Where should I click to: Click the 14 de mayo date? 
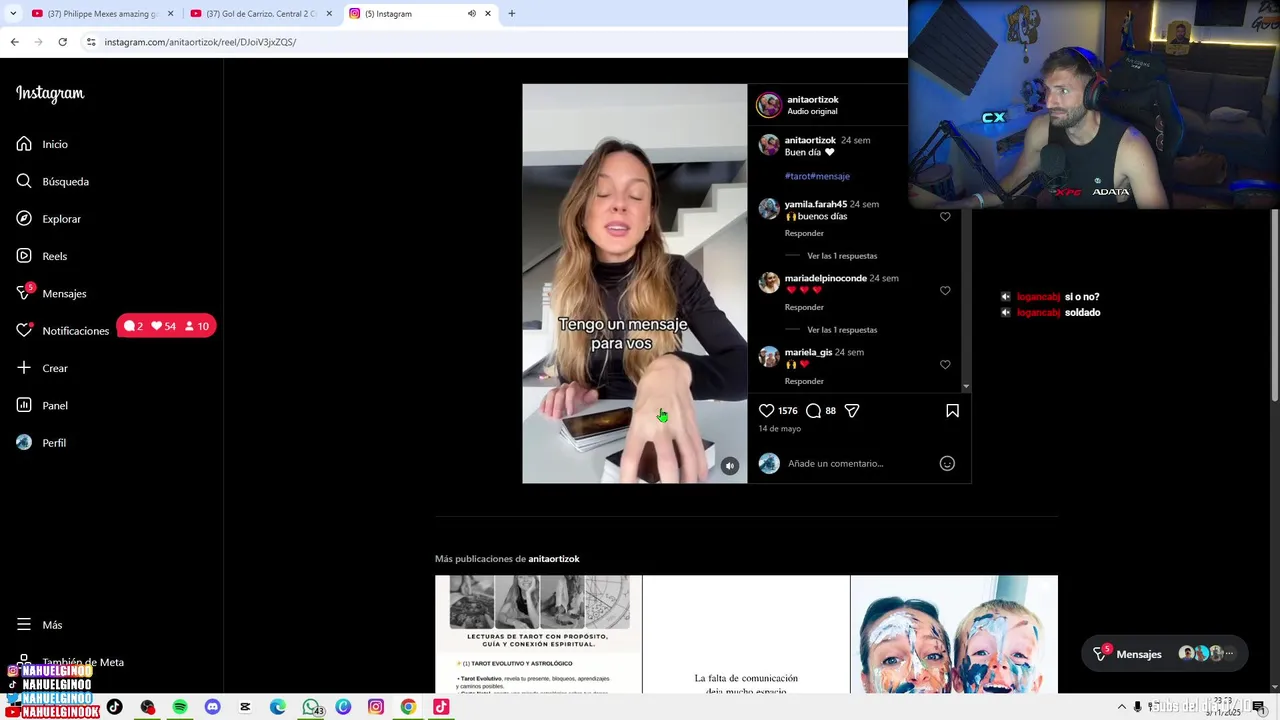[x=779, y=429]
